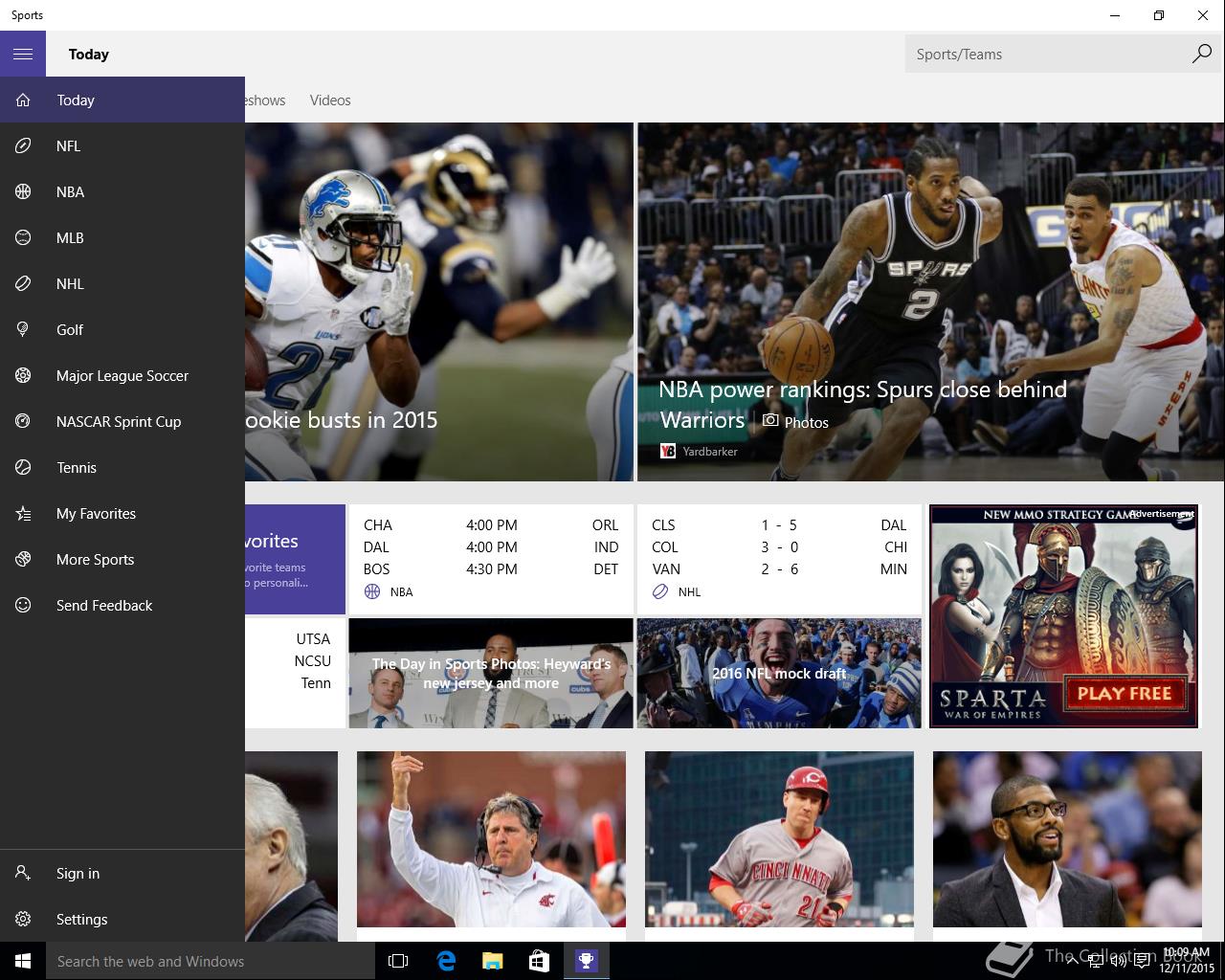Click the NFL football icon
Viewport: 1225px width, 980px height.
coord(23,145)
